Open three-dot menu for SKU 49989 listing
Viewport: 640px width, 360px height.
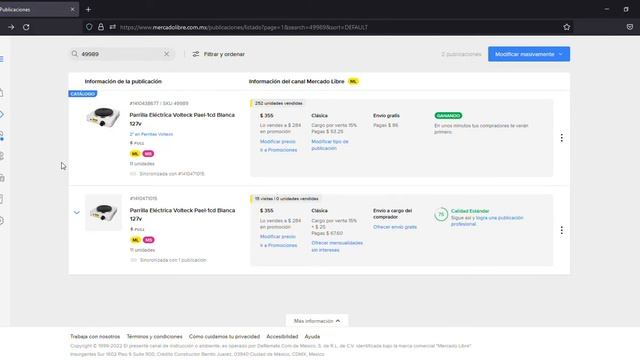[562, 138]
